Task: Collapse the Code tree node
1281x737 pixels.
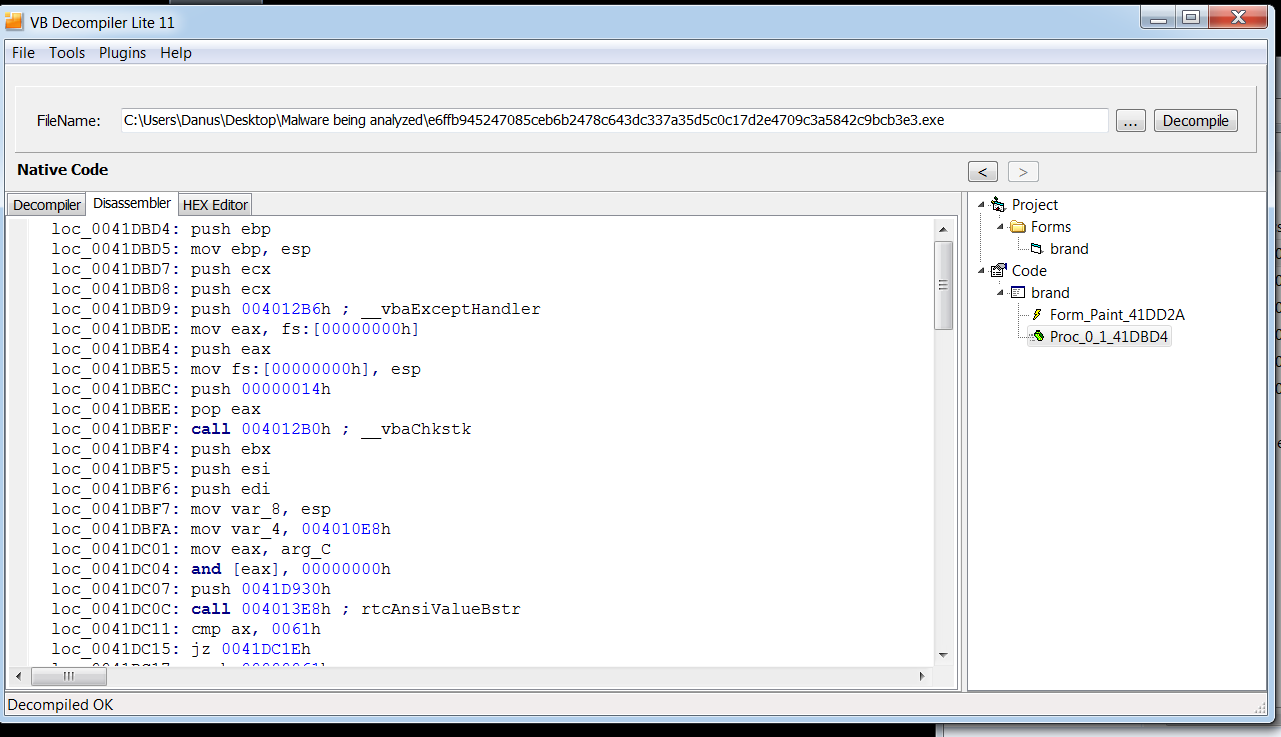Action: click(983, 271)
